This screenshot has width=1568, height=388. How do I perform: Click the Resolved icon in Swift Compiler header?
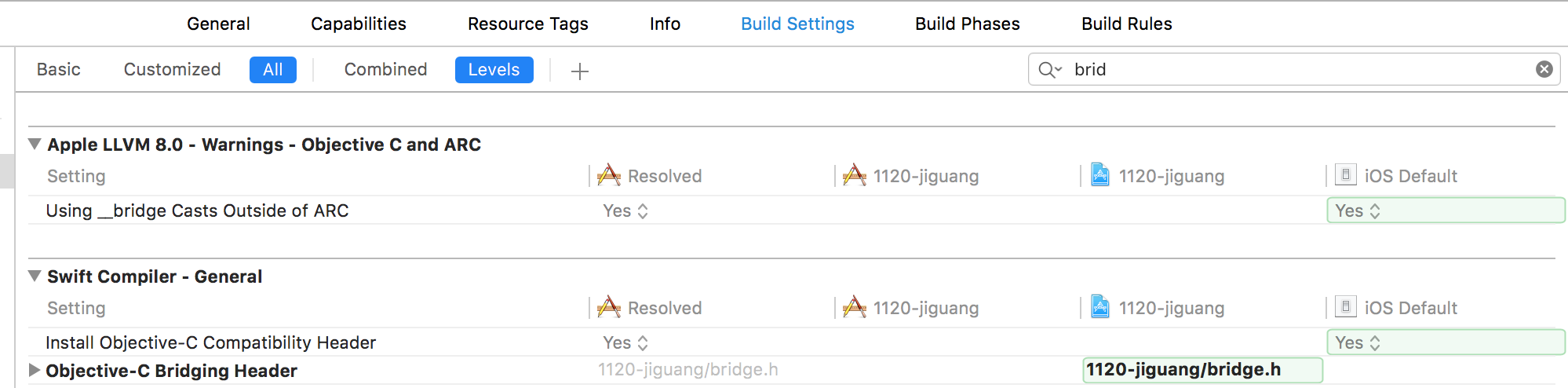[x=609, y=307]
